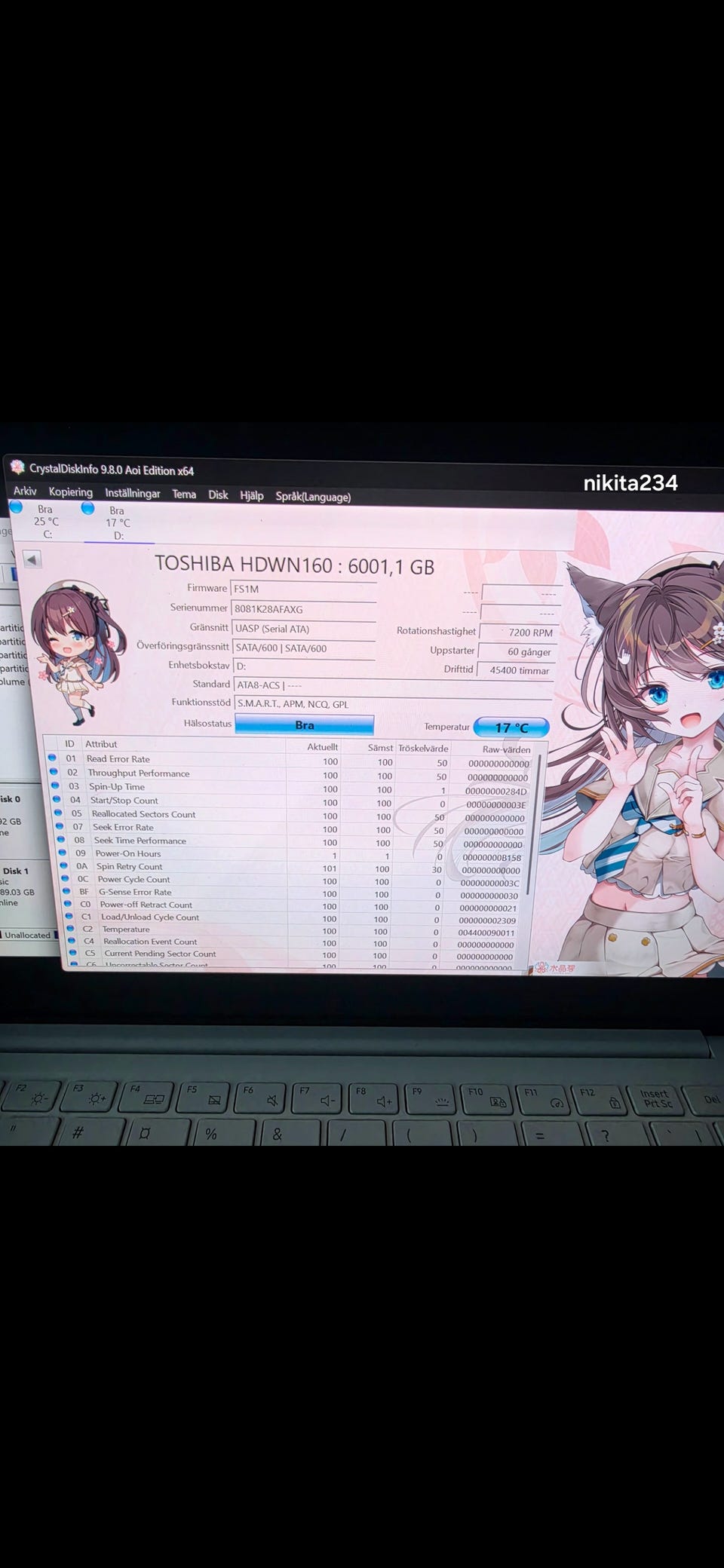Open the Kopiering menu

pos(71,492)
